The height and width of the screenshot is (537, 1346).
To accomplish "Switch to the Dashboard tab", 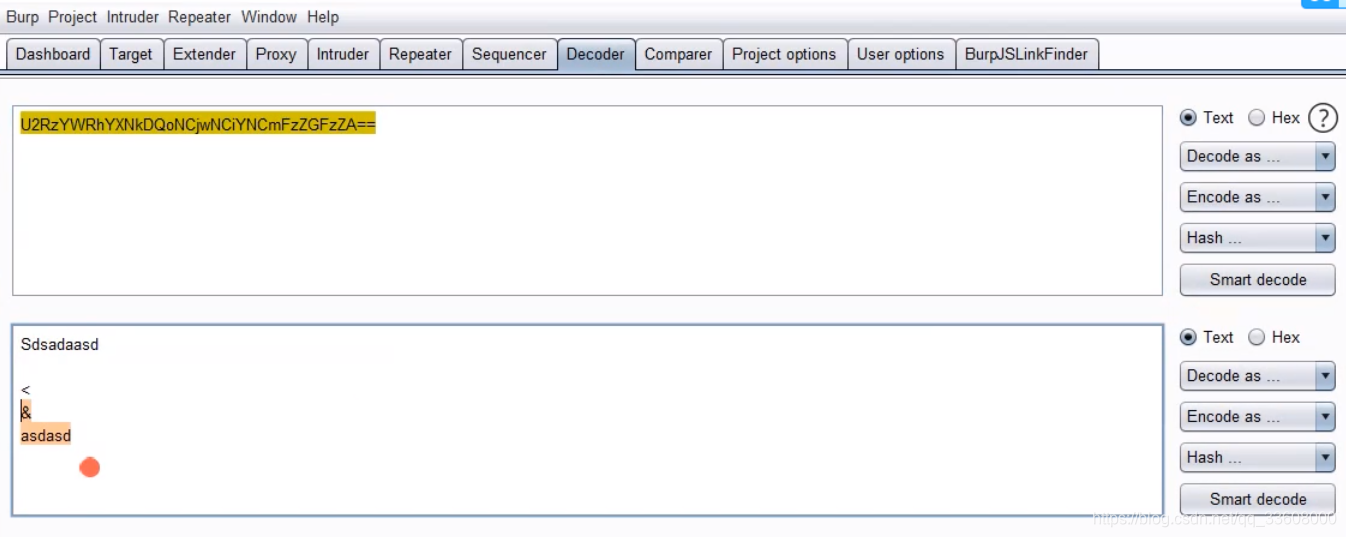I will pyautogui.click(x=53, y=54).
